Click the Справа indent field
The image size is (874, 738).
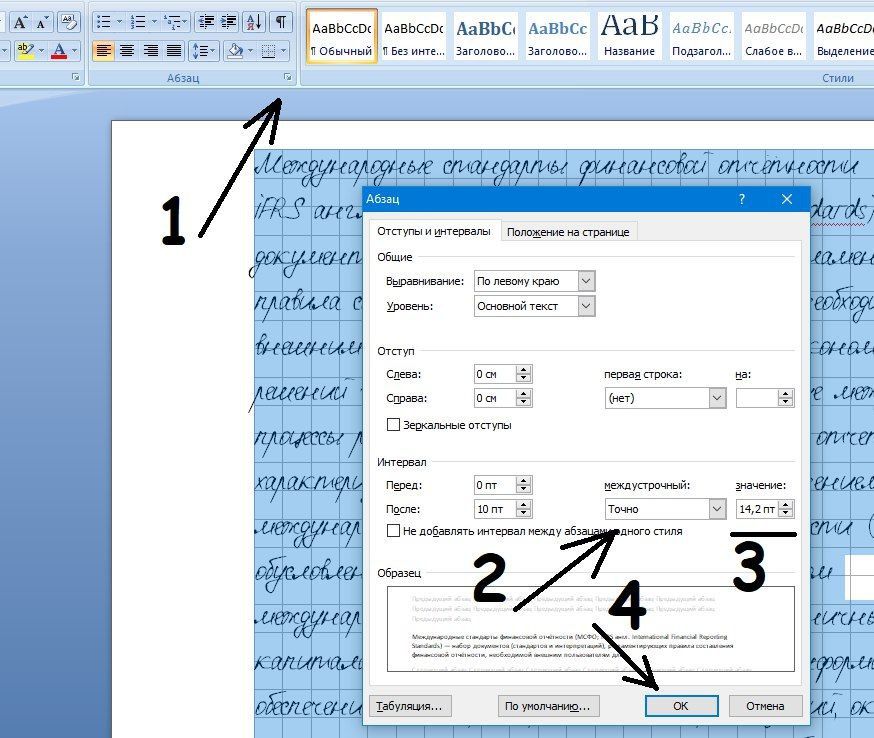[495, 398]
